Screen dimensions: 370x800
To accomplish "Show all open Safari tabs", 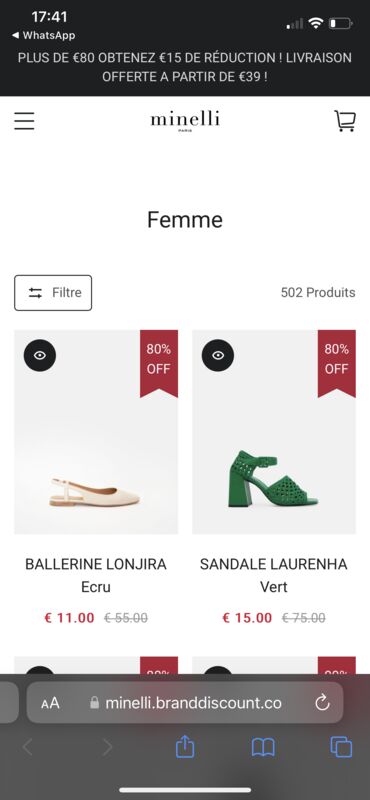I will coord(341,747).
